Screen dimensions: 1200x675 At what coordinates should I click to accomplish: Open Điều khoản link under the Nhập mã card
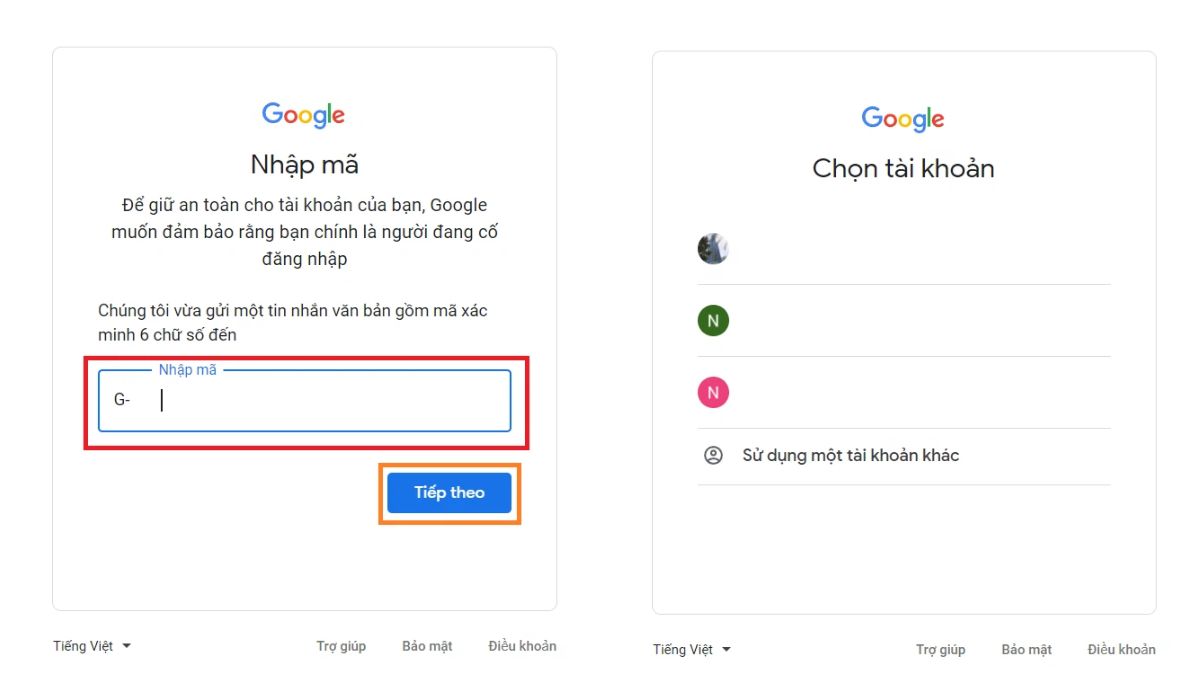(522, 646)
